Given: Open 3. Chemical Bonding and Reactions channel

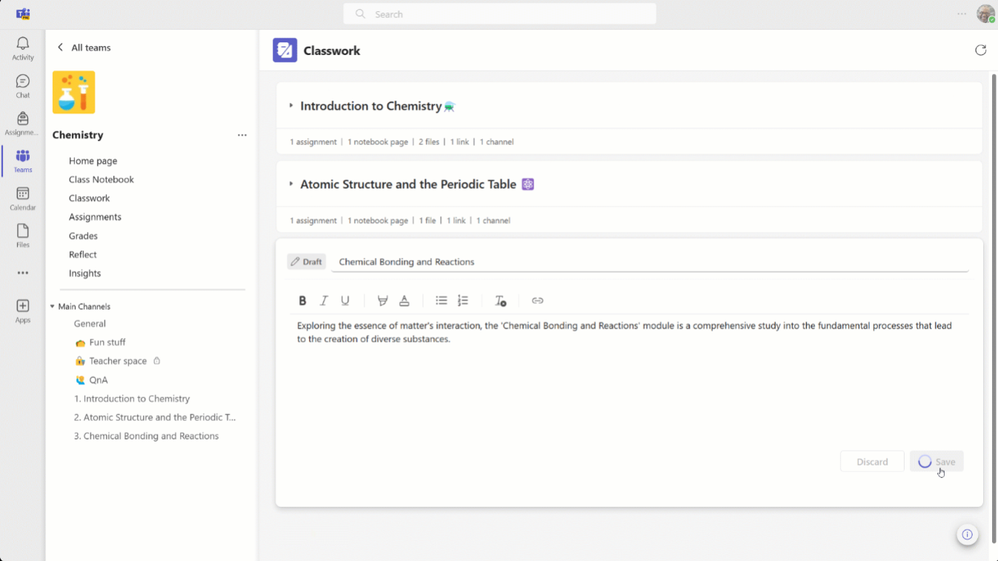Looking at the screenshot, I should click(x=146, y=436).
